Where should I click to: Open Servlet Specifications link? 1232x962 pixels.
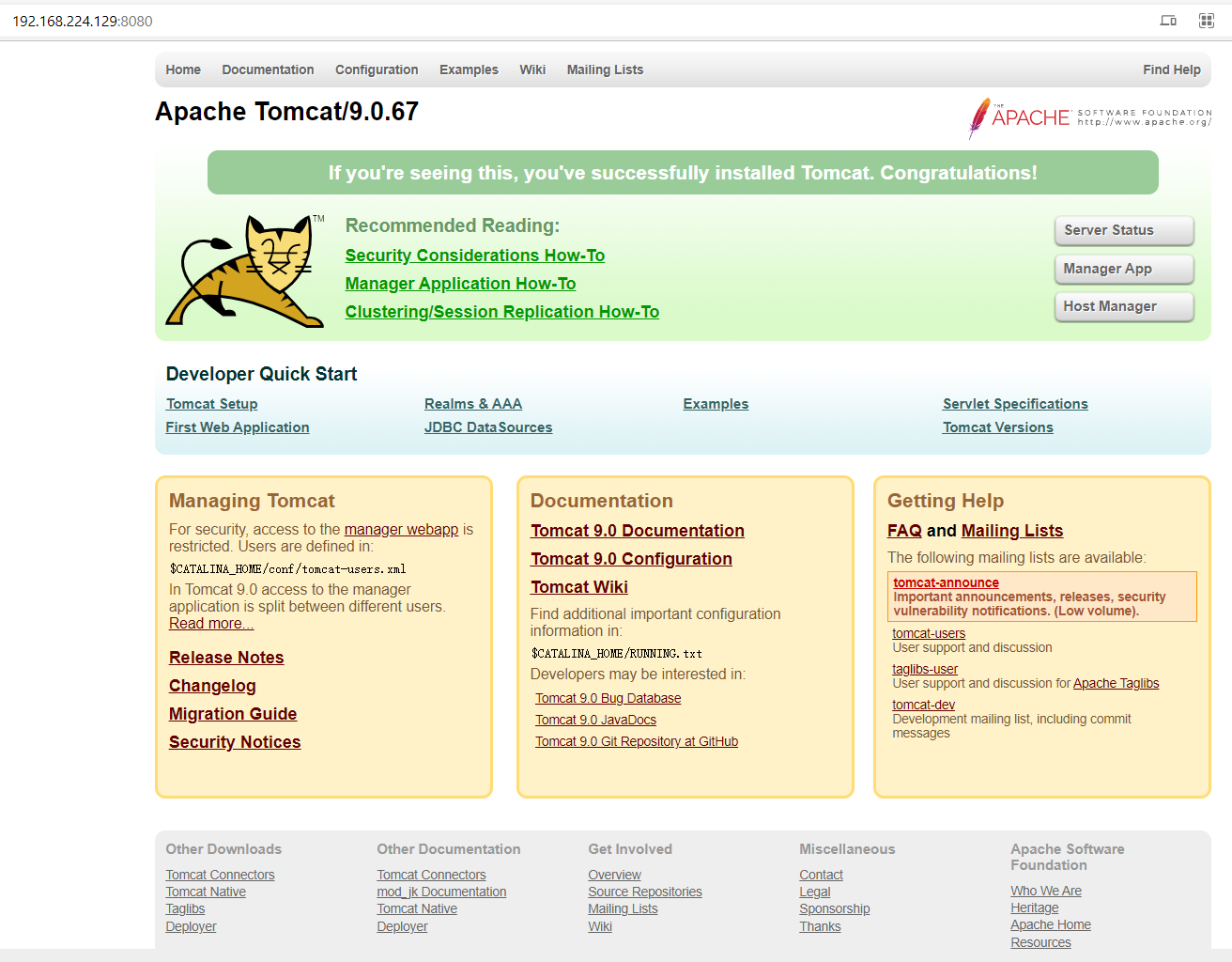(1015, 404)
